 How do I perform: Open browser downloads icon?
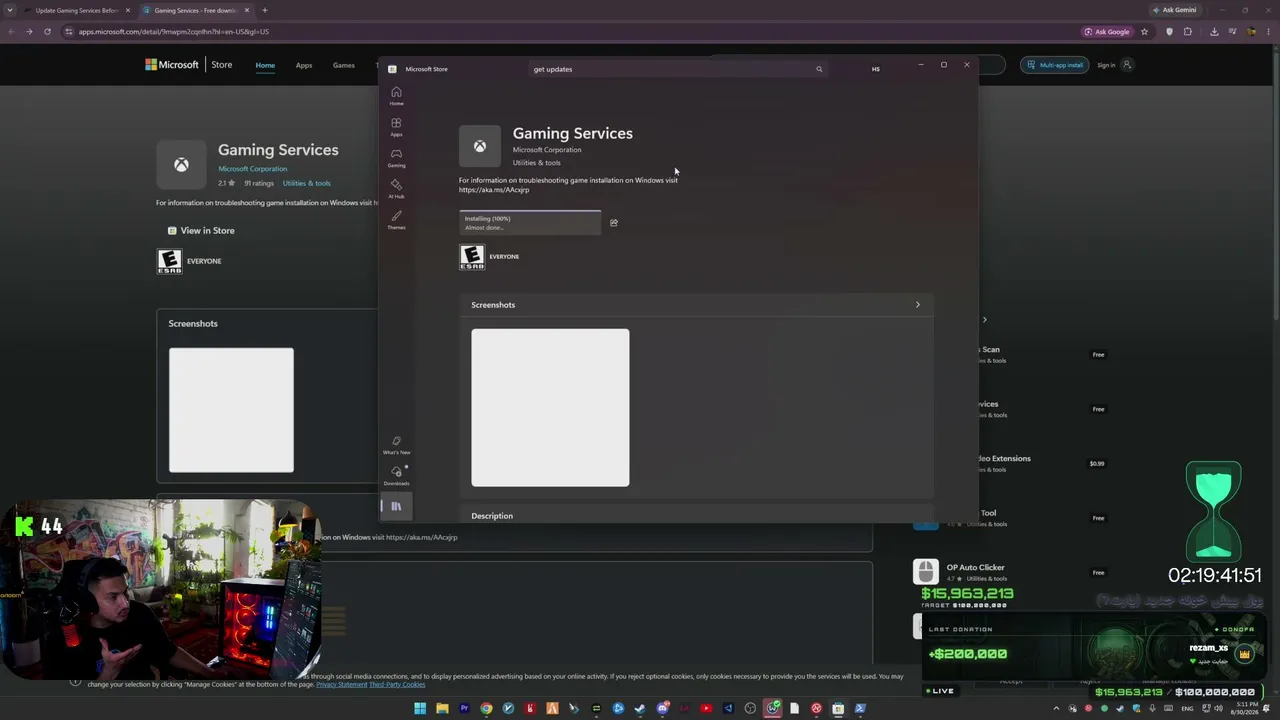click(1214, 32)
